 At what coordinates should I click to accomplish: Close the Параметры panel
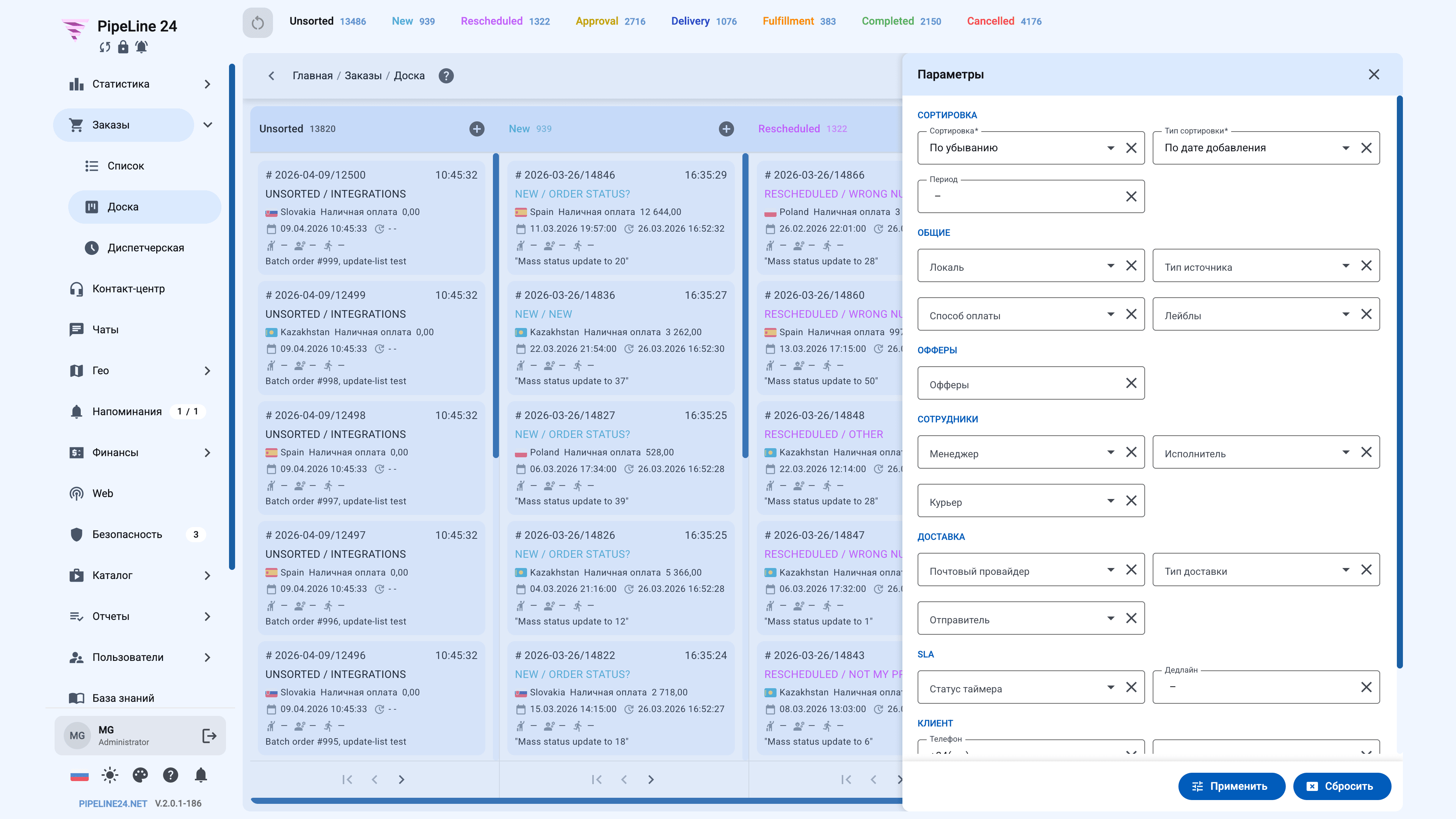click(1374, 75)
